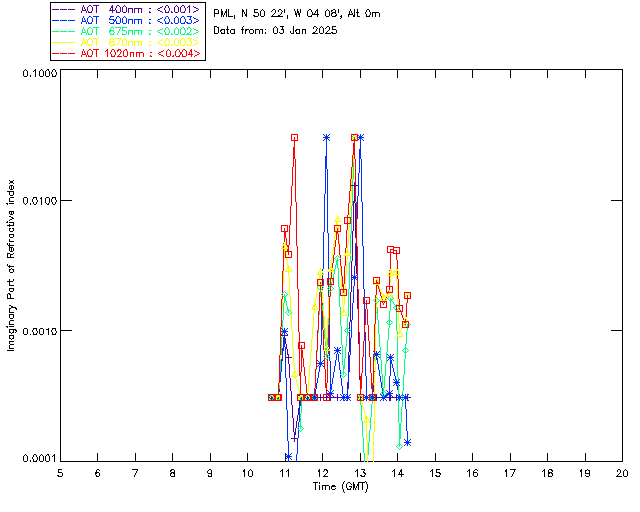Click the AOT 400nm legend entry
The width and height of the screenshot is (640, 512).
click(x=139, y=9)
